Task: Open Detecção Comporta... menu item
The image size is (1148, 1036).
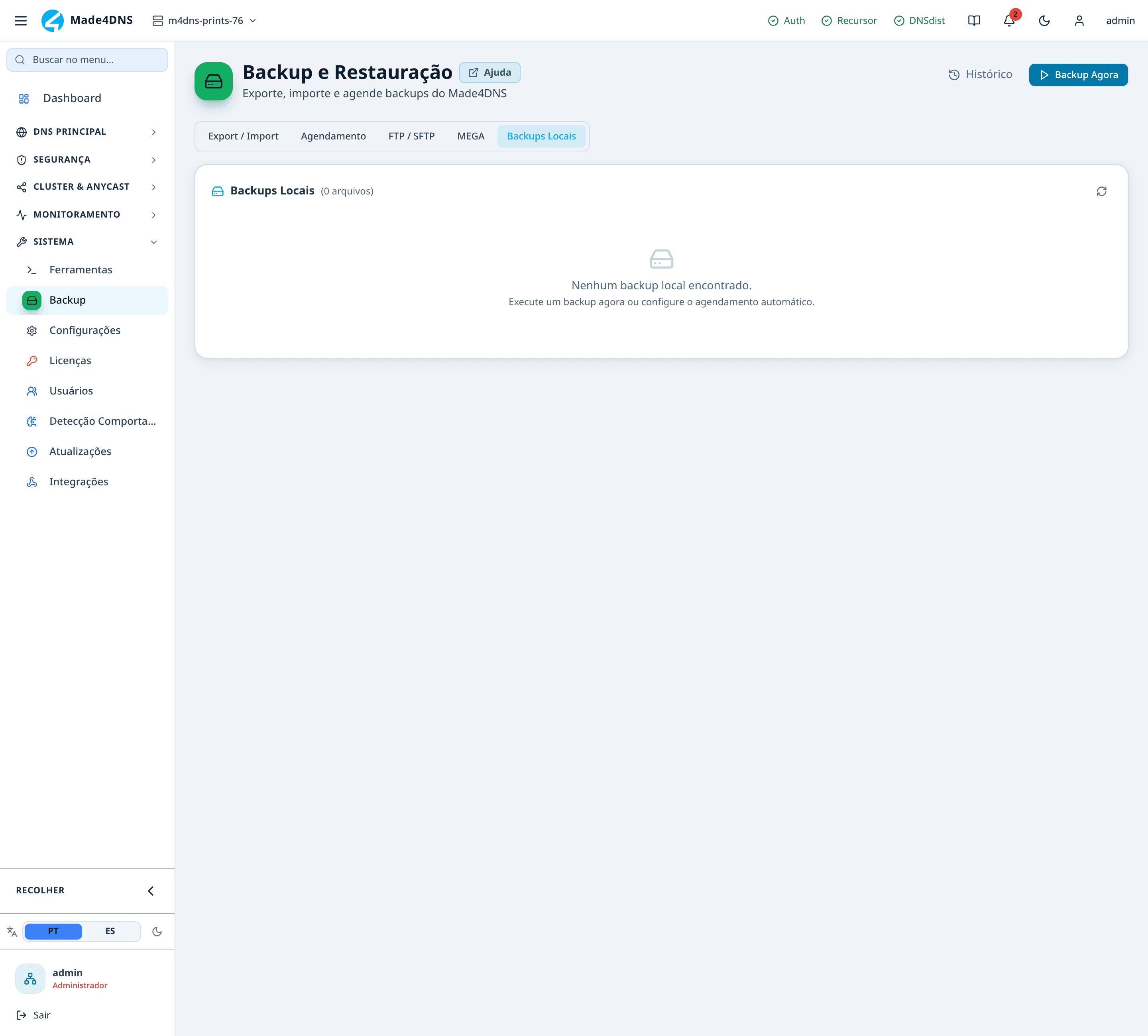Action: click(87, 421)
